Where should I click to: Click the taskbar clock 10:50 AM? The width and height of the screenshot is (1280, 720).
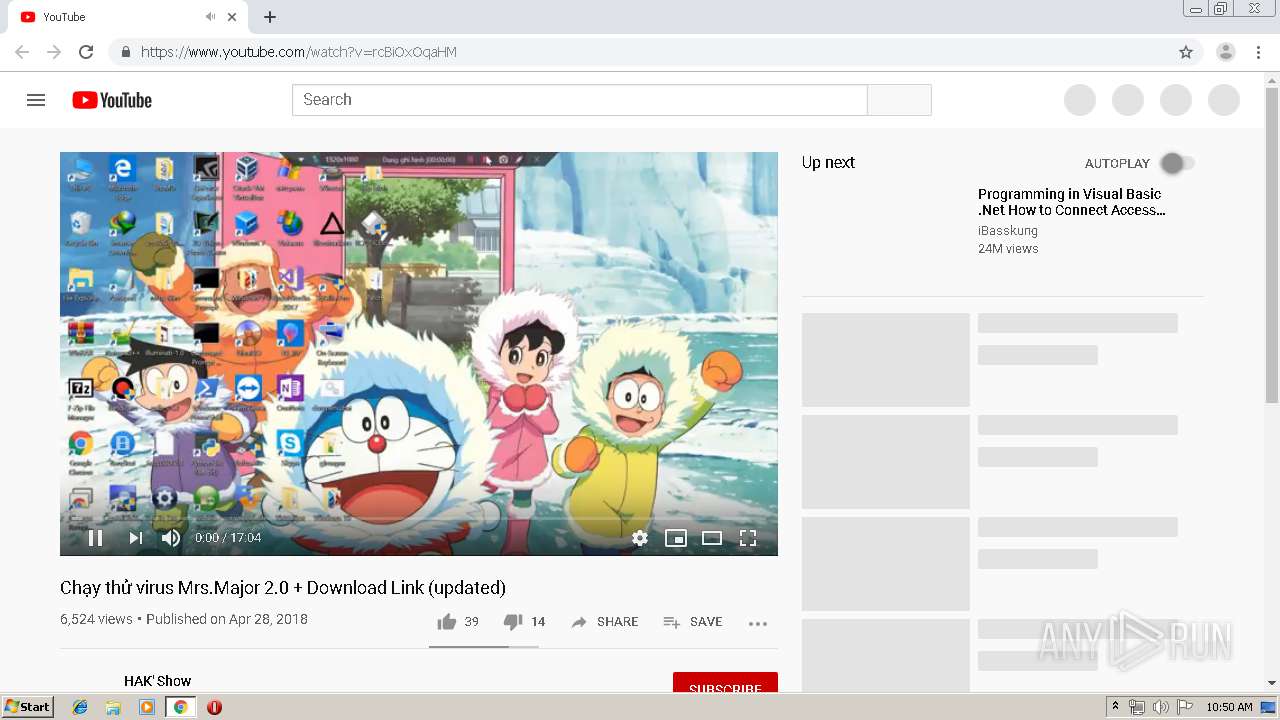click(1229, 707)
